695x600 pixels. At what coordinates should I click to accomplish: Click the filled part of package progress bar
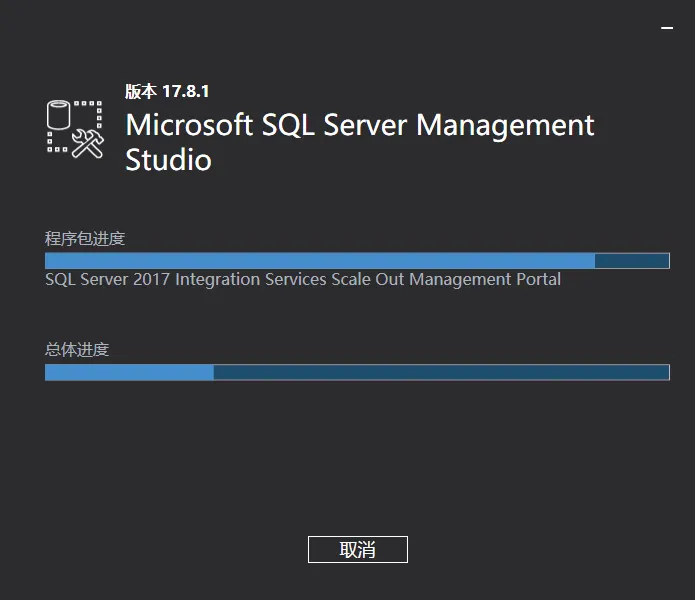pyautogui.click(x=320, y=261)
